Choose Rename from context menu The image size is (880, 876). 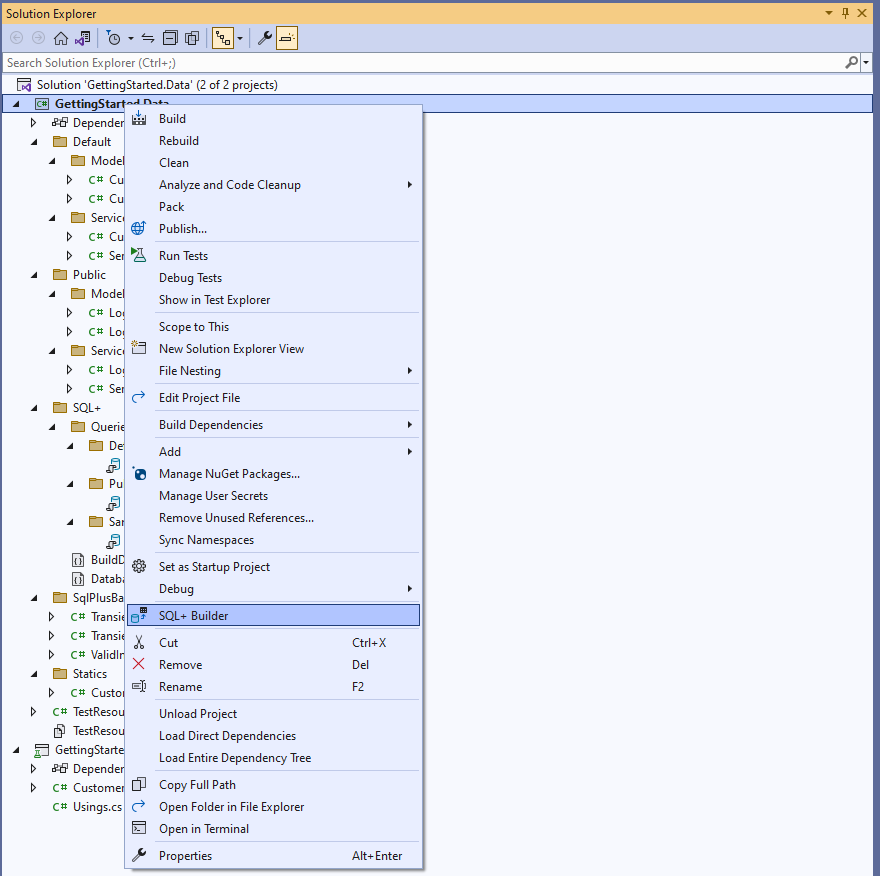(x=273, y=687)
